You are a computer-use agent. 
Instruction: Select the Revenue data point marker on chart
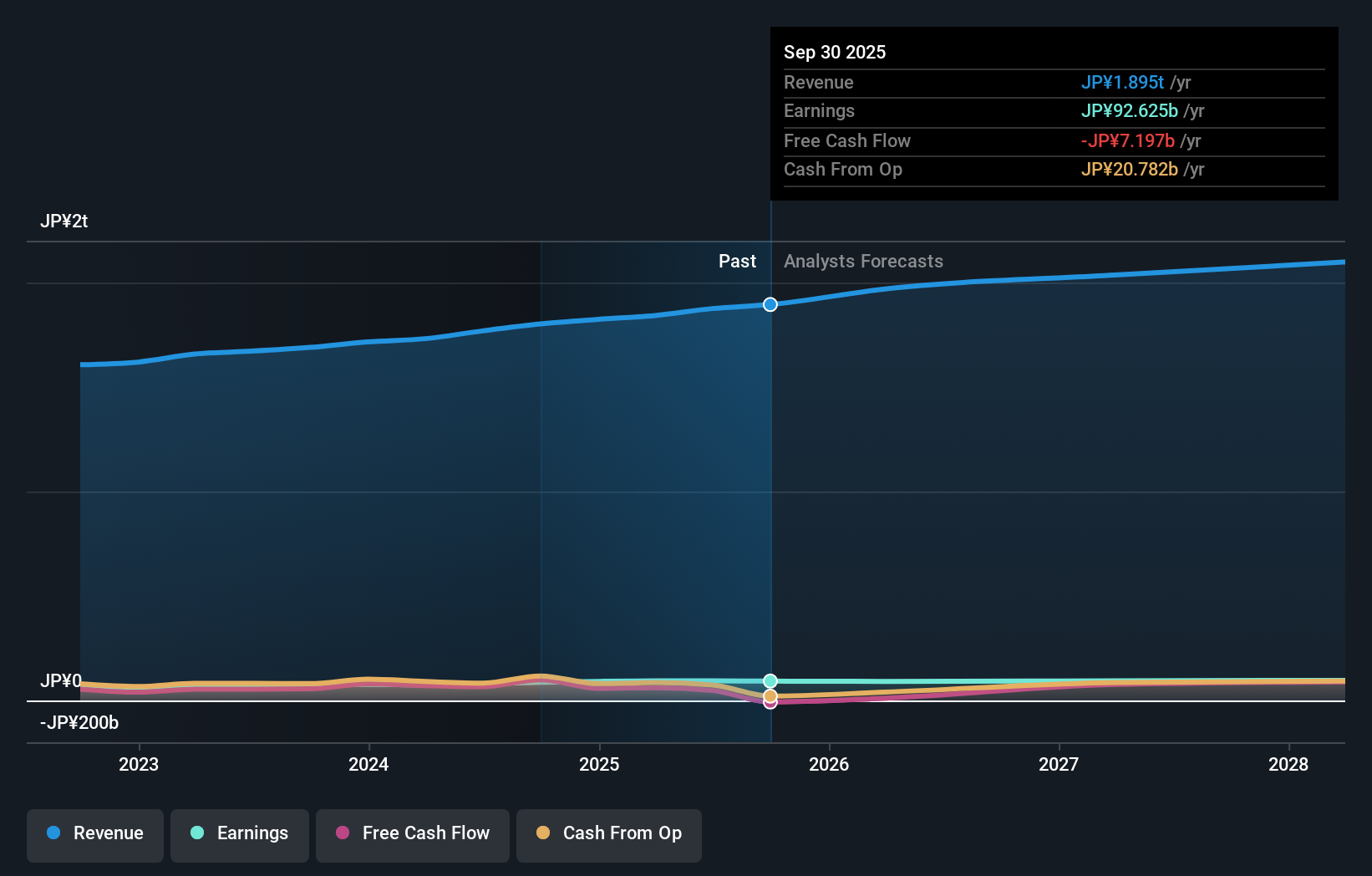770,304
